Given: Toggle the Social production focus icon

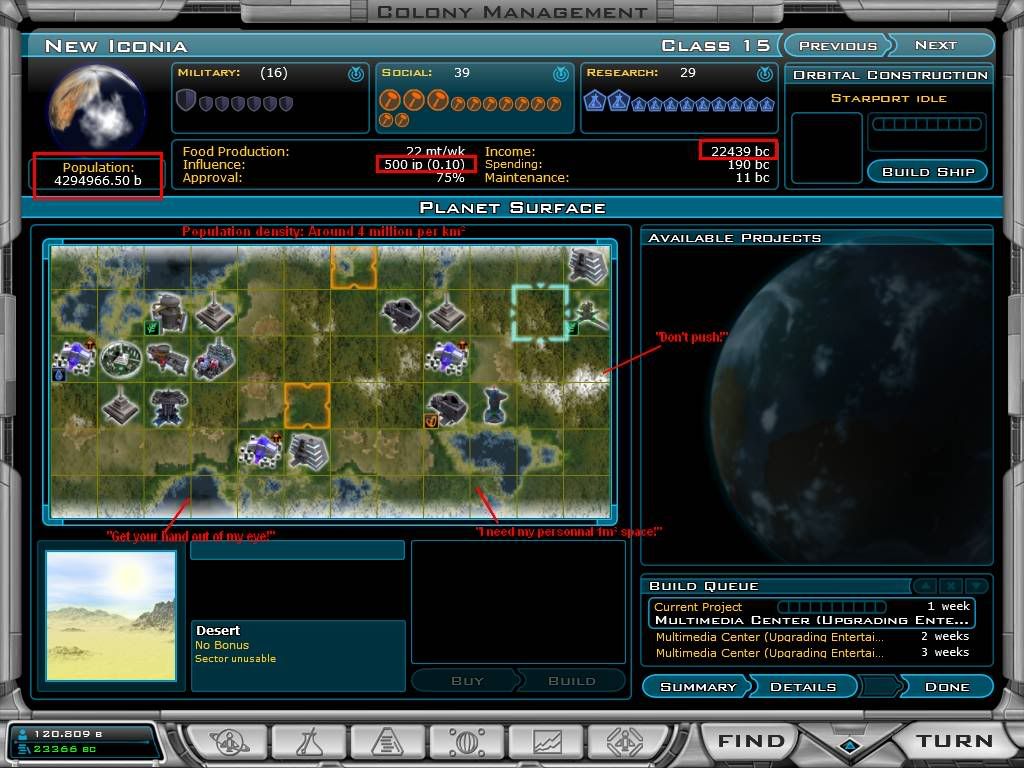Looking at the screenshot, I should click(x=560, y=74).
